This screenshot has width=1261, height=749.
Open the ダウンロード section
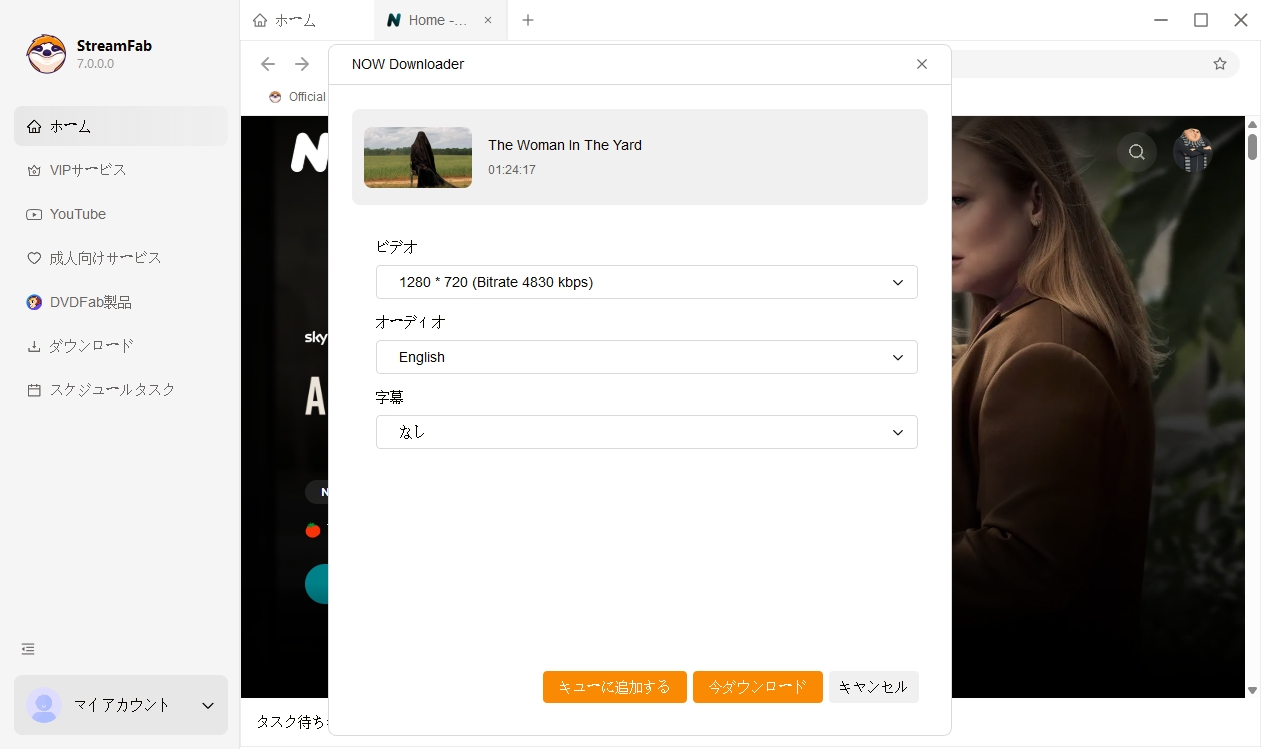tap(91, 345)
